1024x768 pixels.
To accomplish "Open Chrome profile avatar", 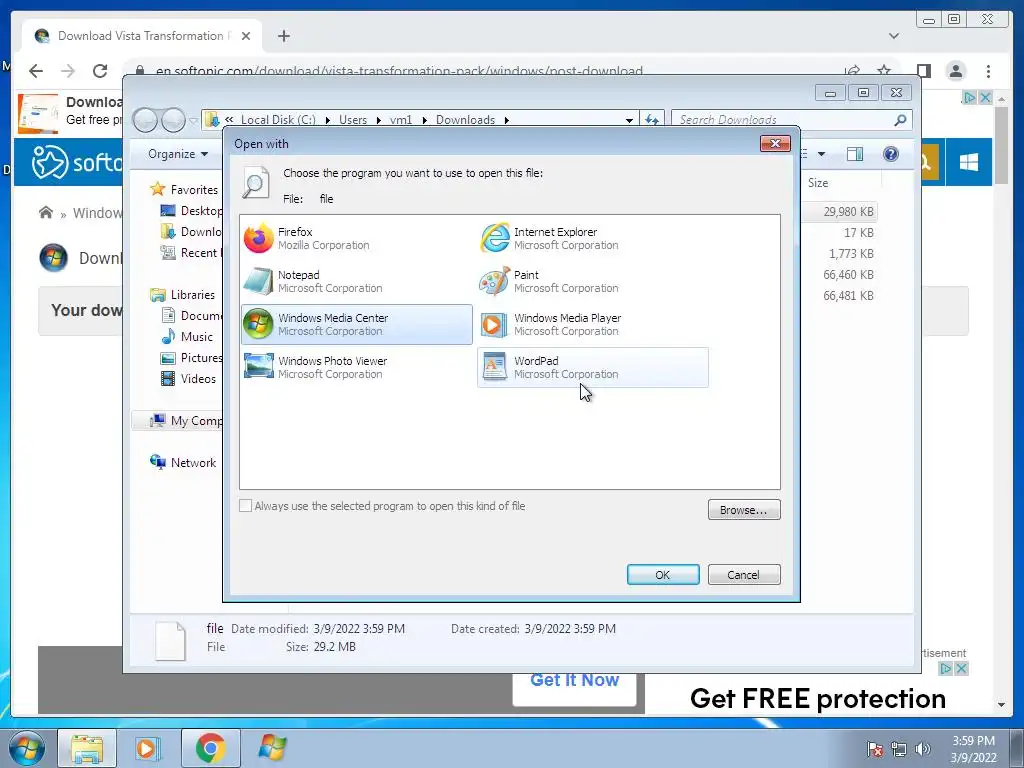I will tap(955, 71).
